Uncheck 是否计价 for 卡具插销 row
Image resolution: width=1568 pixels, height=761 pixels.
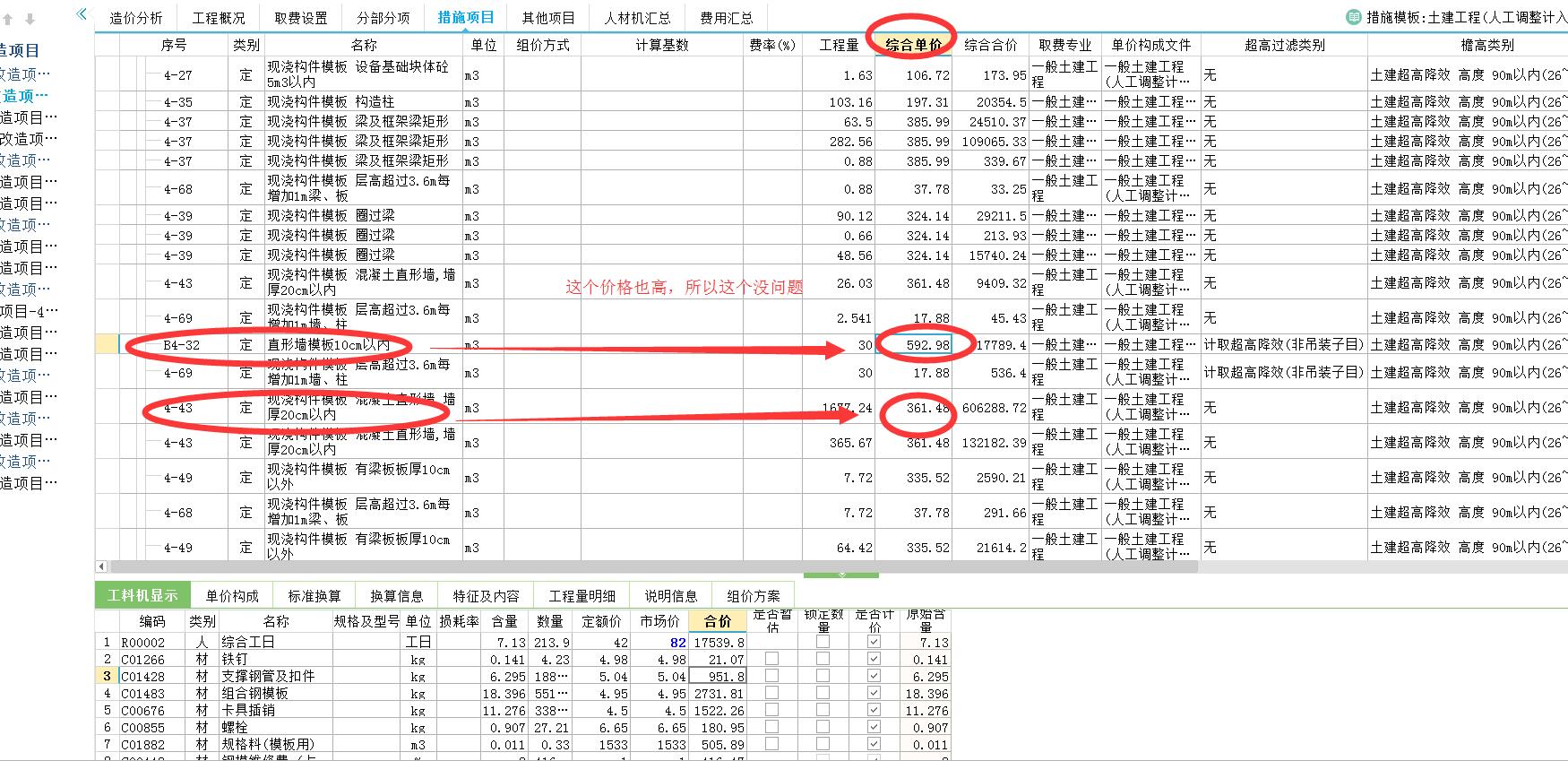(x=874, y=710)
